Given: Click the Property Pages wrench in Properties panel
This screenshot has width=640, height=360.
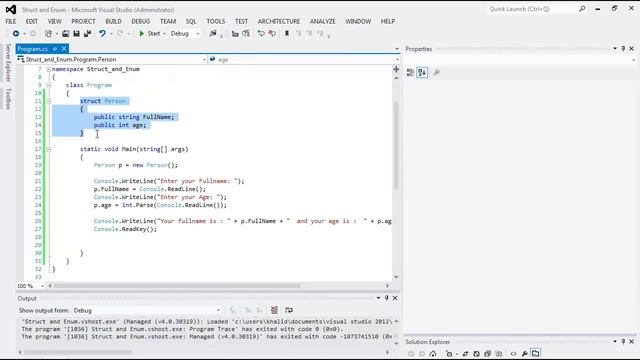Looking at the screenshot, I should pyautogui.click(x=437, y=73).
